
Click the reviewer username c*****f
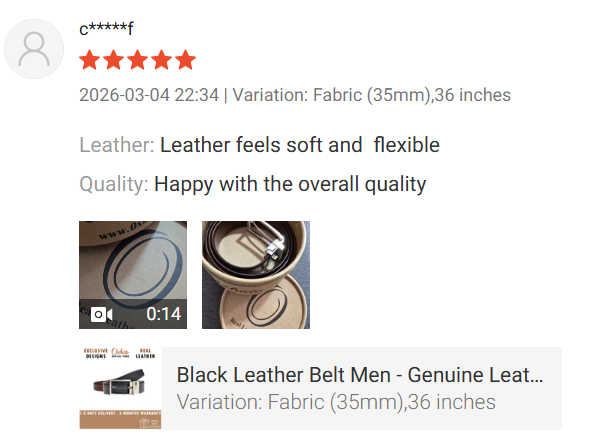tap(106, 29)
